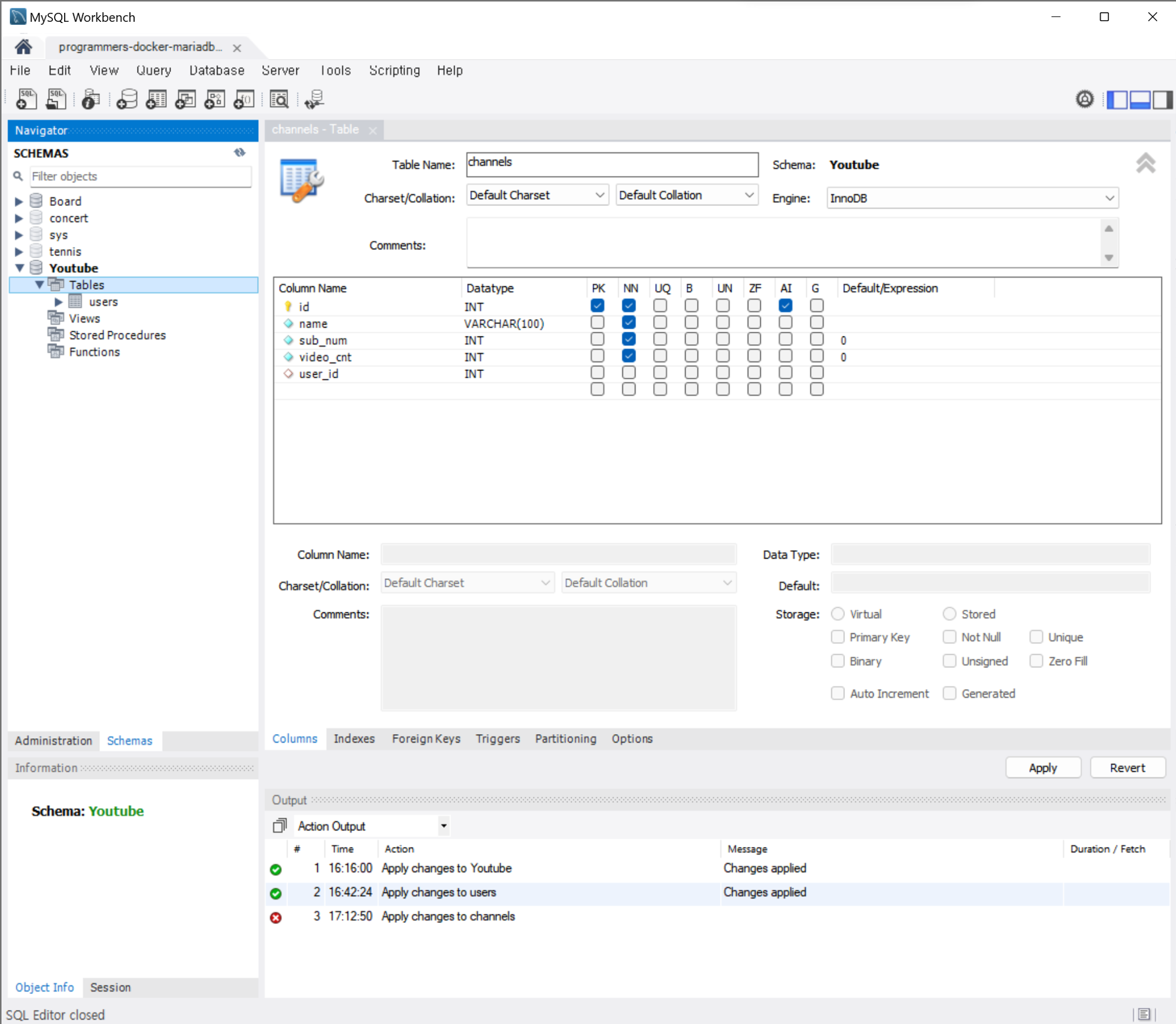Toggle NN checkbox for video_cnt column

tap(629, 356)
